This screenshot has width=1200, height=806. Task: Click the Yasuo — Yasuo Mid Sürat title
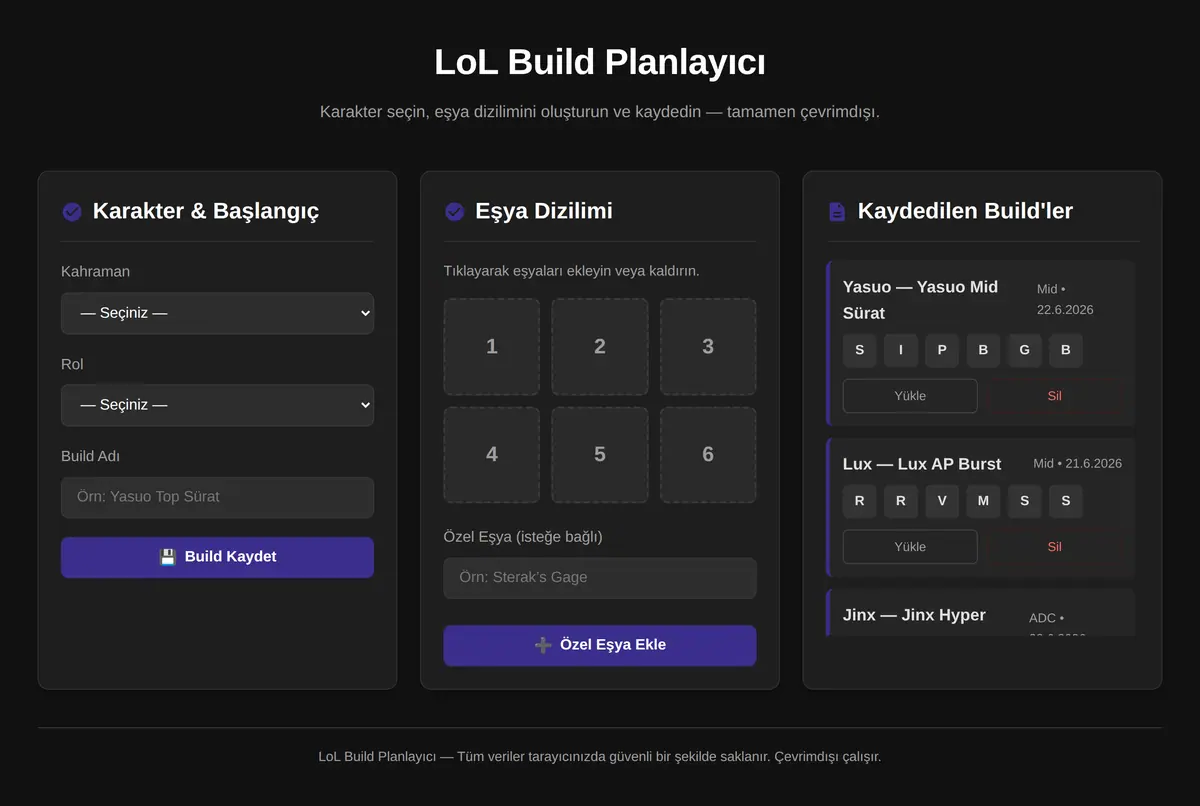(920, 300)
